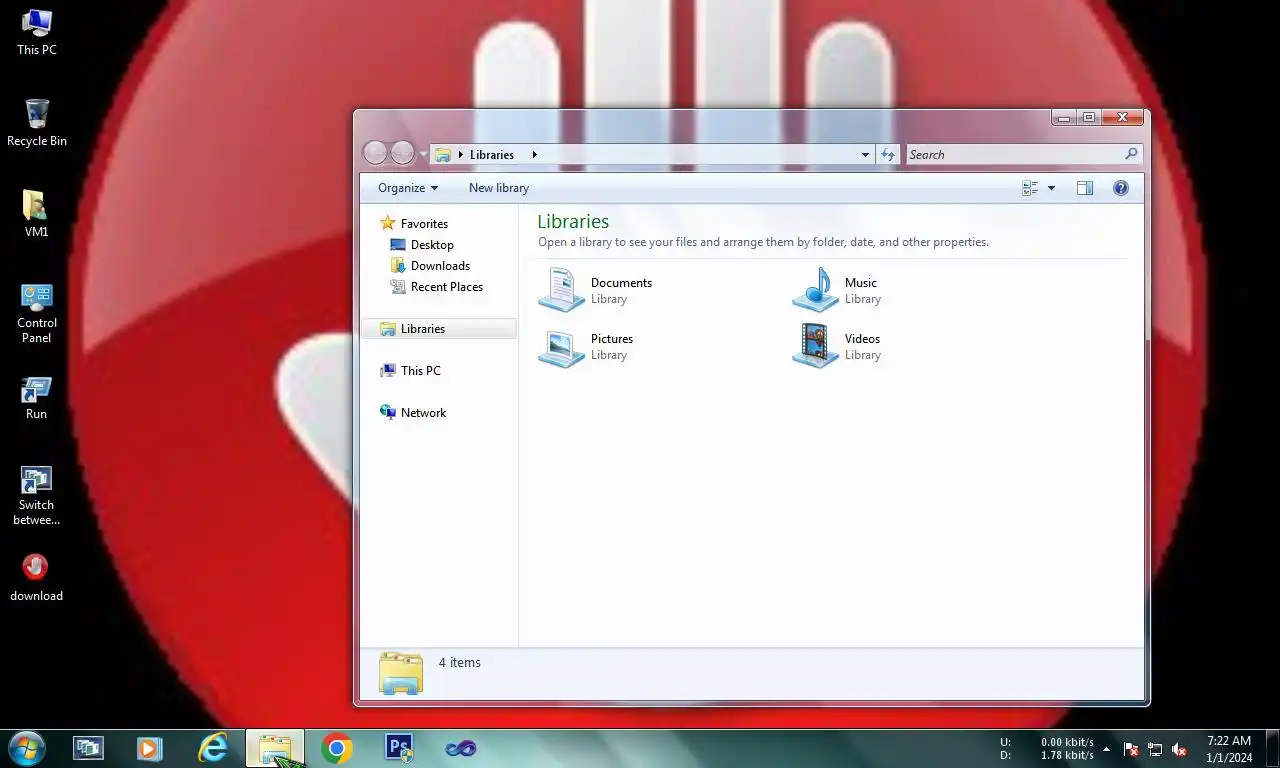Click the muted volume tray icon
Image resolution: width=1280 pixels, height=768 pixels.
tap(1179, 749)
